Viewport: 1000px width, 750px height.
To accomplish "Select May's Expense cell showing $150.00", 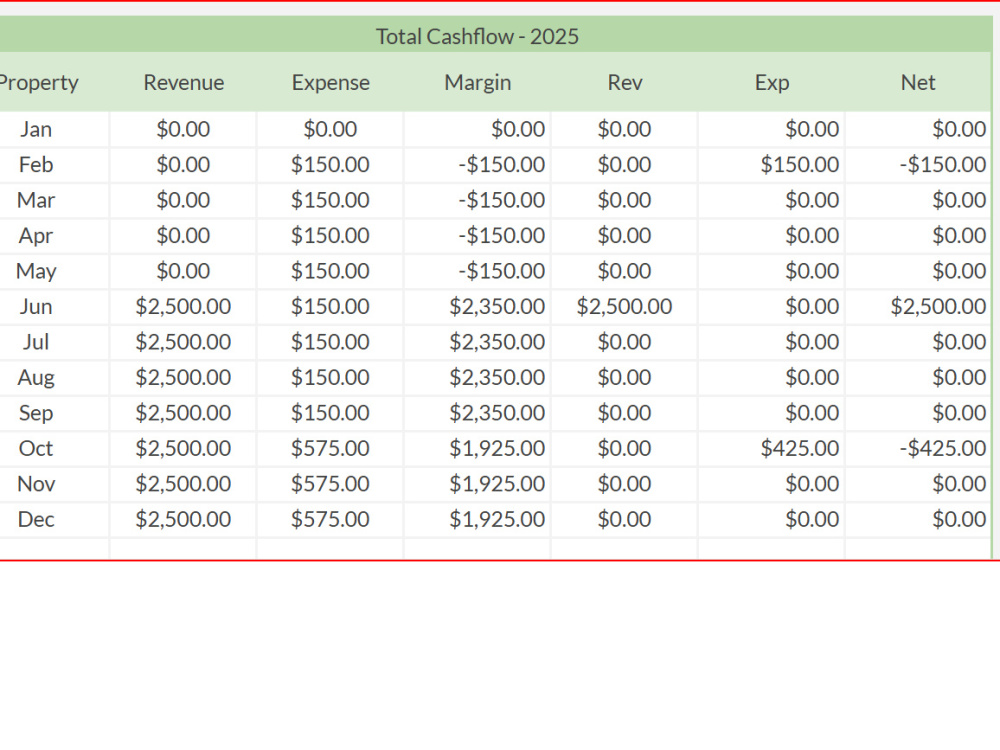I will pos(330,271).
